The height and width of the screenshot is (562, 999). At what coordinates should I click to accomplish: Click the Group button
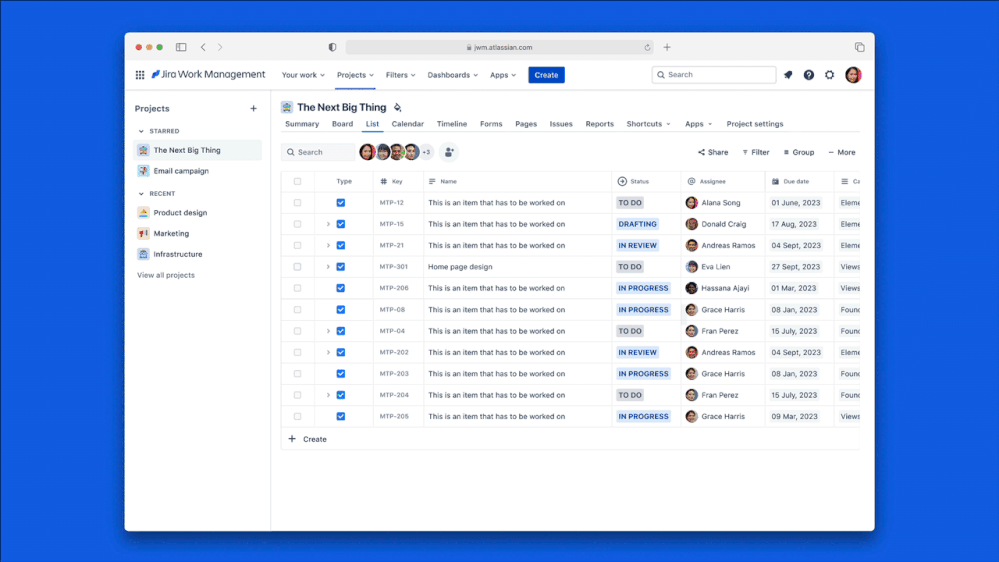[x=799, y=152]
